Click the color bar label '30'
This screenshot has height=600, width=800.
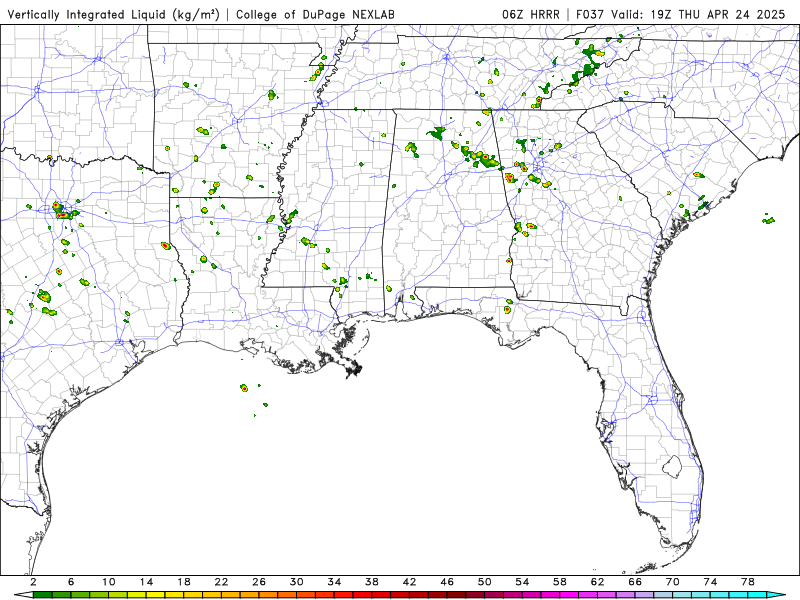(297, 582)
